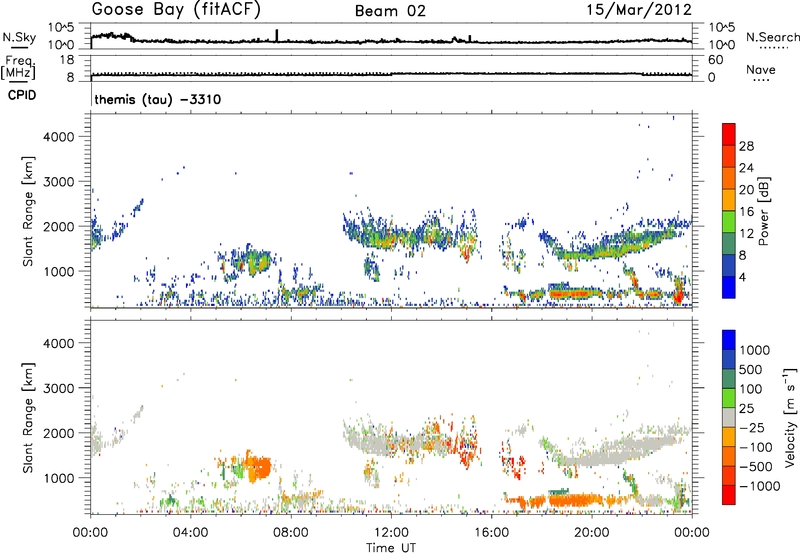Image resolution: width=800 pixels, height=554 pixels.
Task: Select the 'CPID' row label
Action: click(x=22, y=95)
